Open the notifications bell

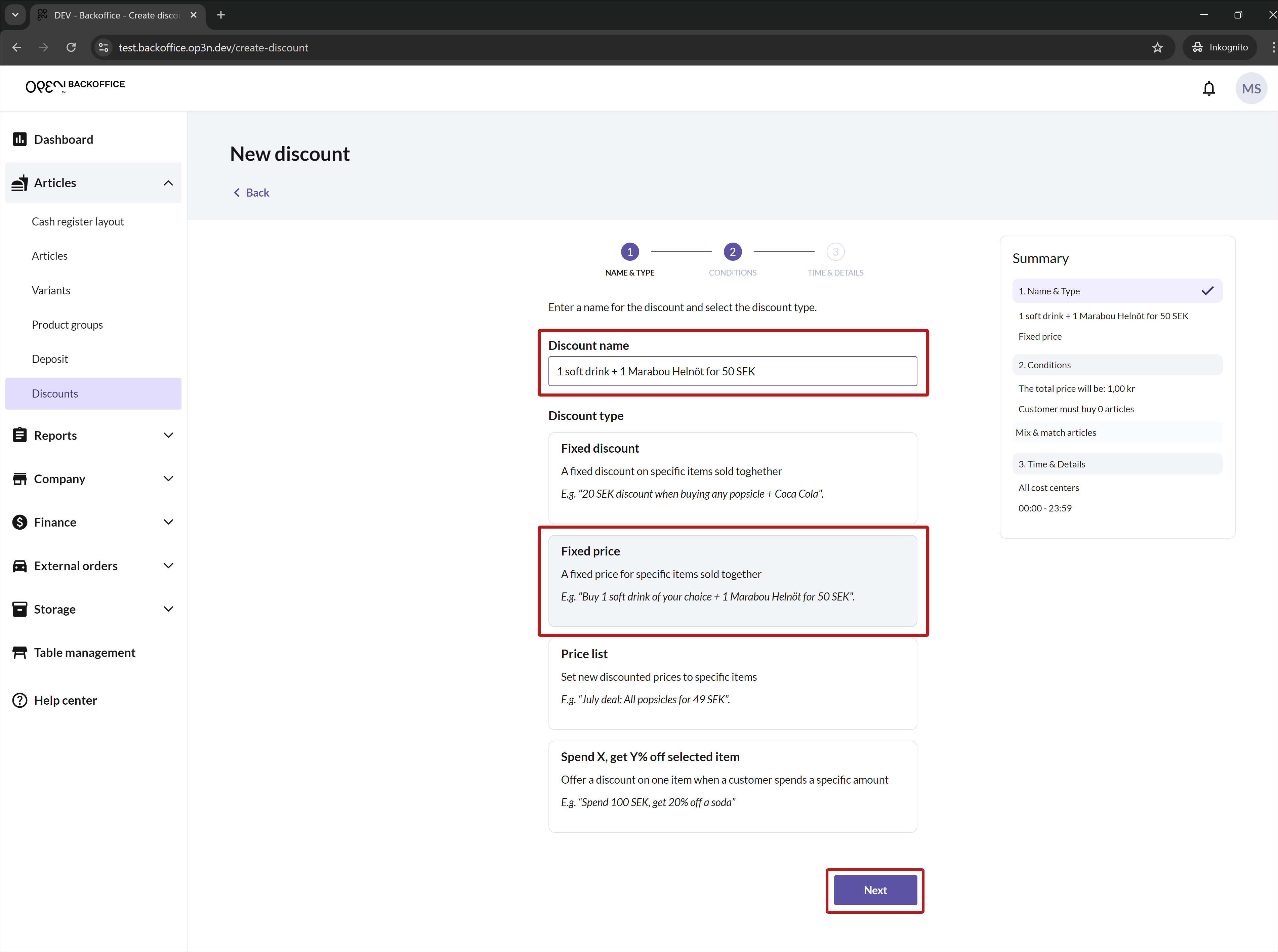pyautogui.click(x=1209, y=88)
